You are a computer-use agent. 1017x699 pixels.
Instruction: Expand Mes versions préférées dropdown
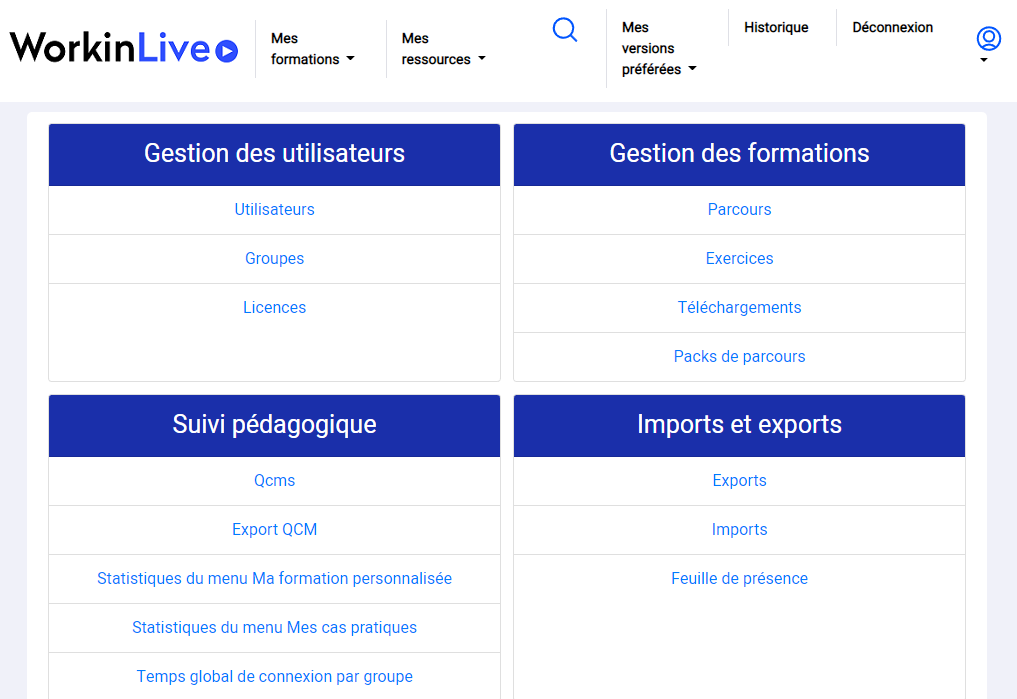coord(658,49)
